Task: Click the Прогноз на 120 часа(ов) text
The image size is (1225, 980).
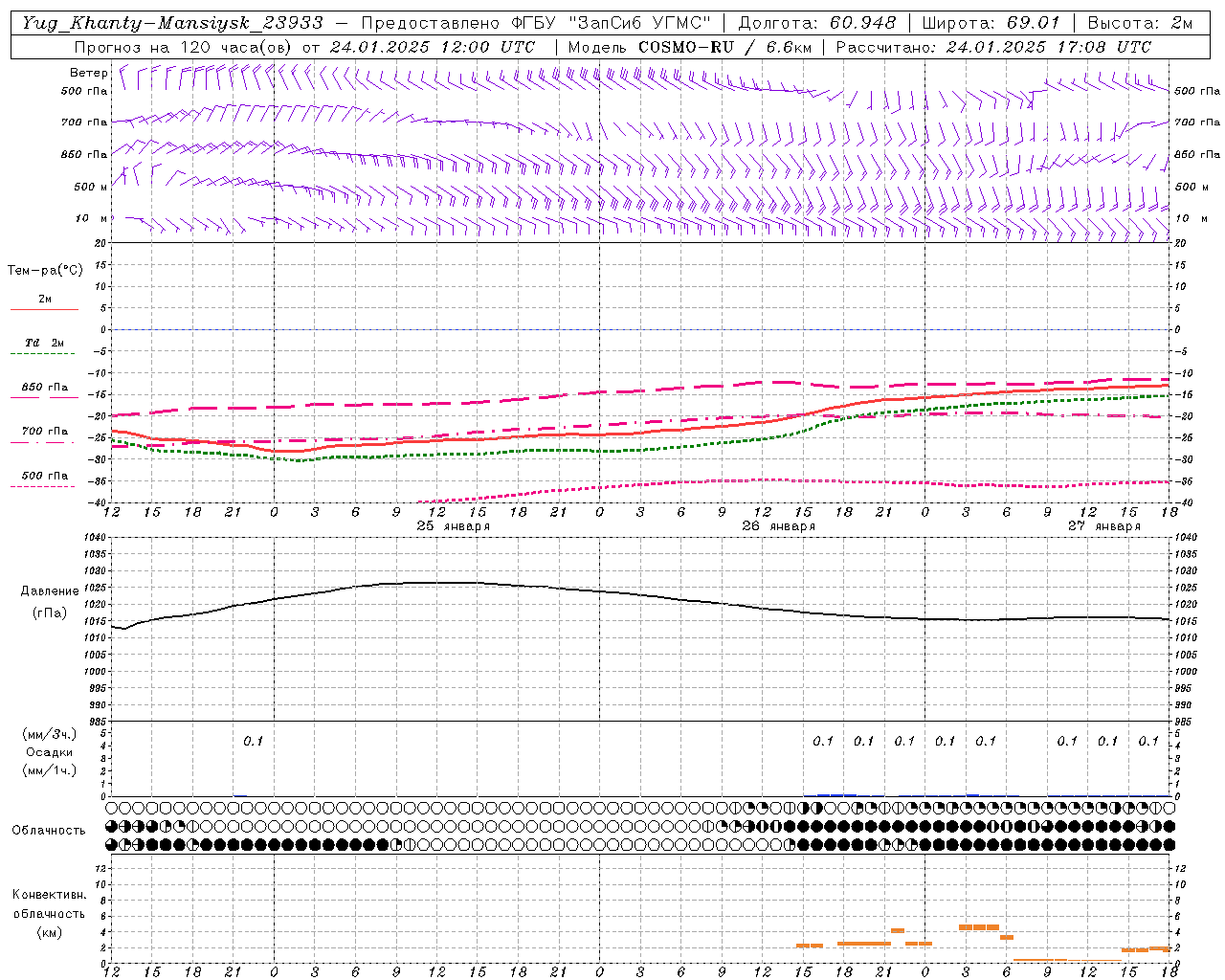Action: [184, 47]
